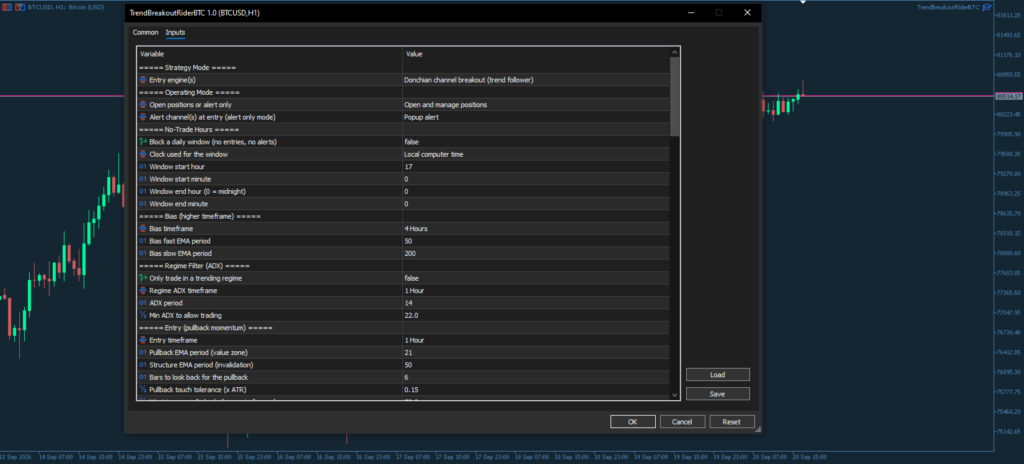Click the 80514.17 price label on the chart axis

click(1008, 96)
